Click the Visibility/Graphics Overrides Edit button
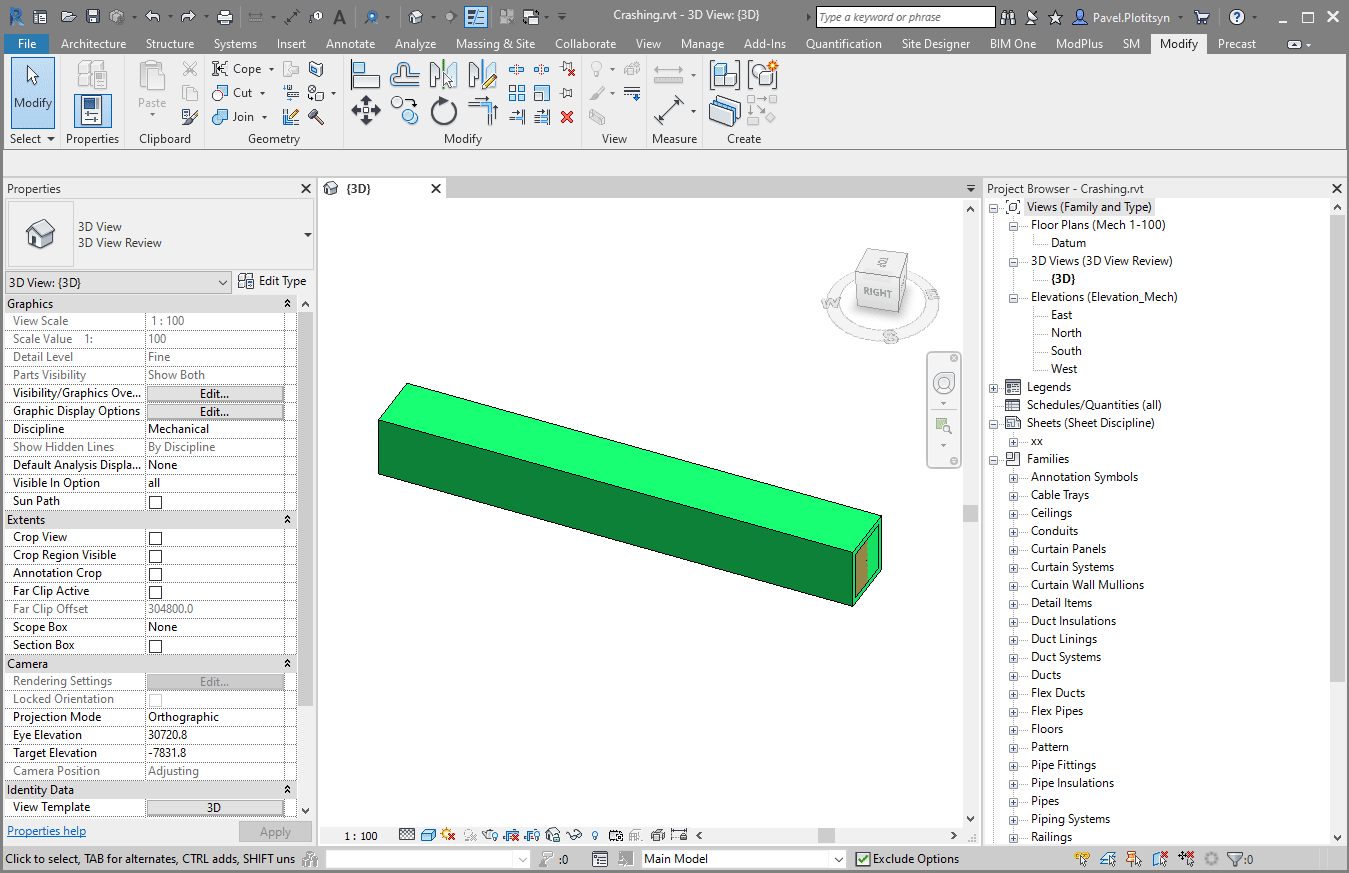 (215, 394)
